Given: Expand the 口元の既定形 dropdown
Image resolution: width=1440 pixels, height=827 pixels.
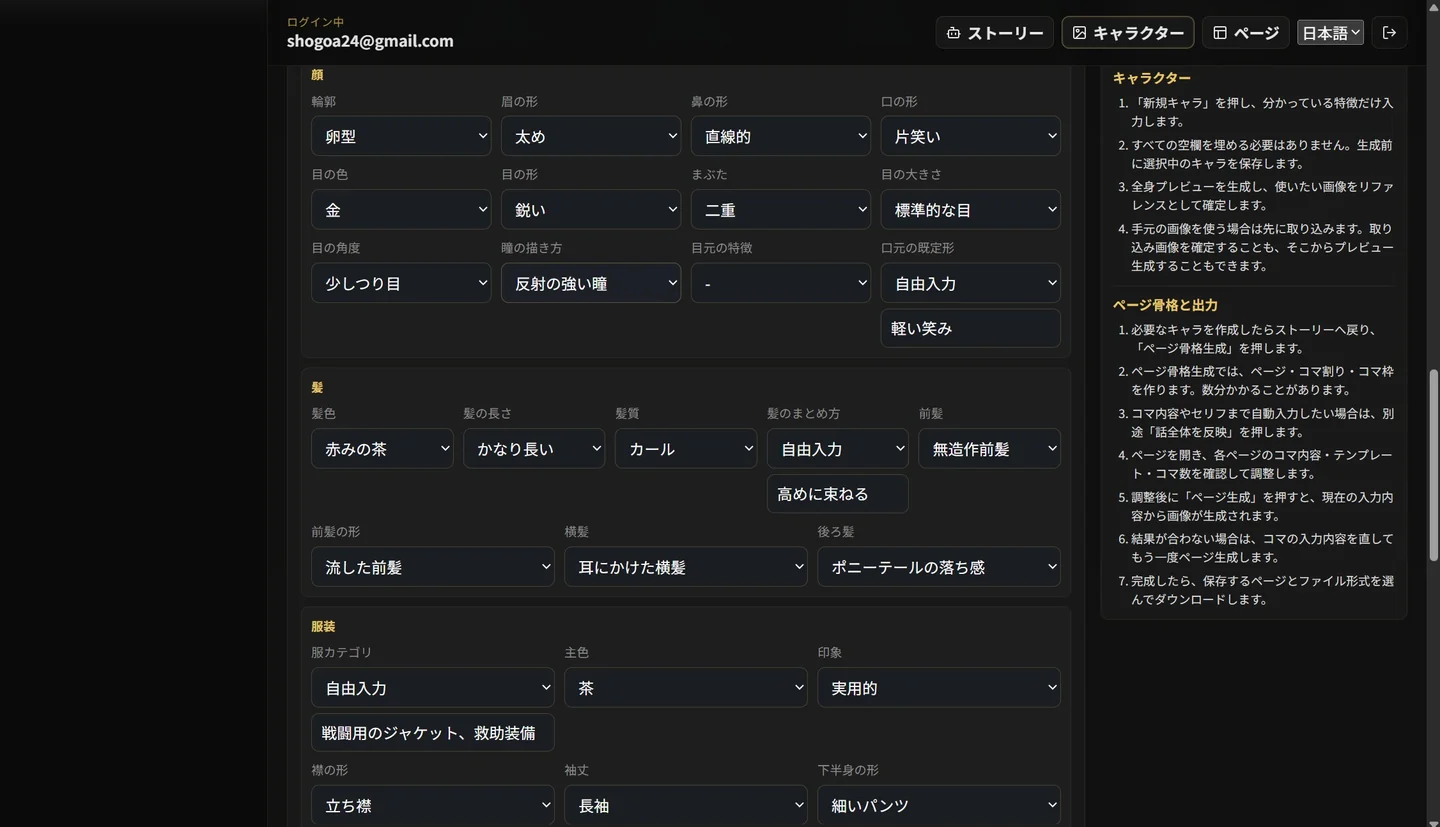Looking at the screenshot, I should point(971,283).
